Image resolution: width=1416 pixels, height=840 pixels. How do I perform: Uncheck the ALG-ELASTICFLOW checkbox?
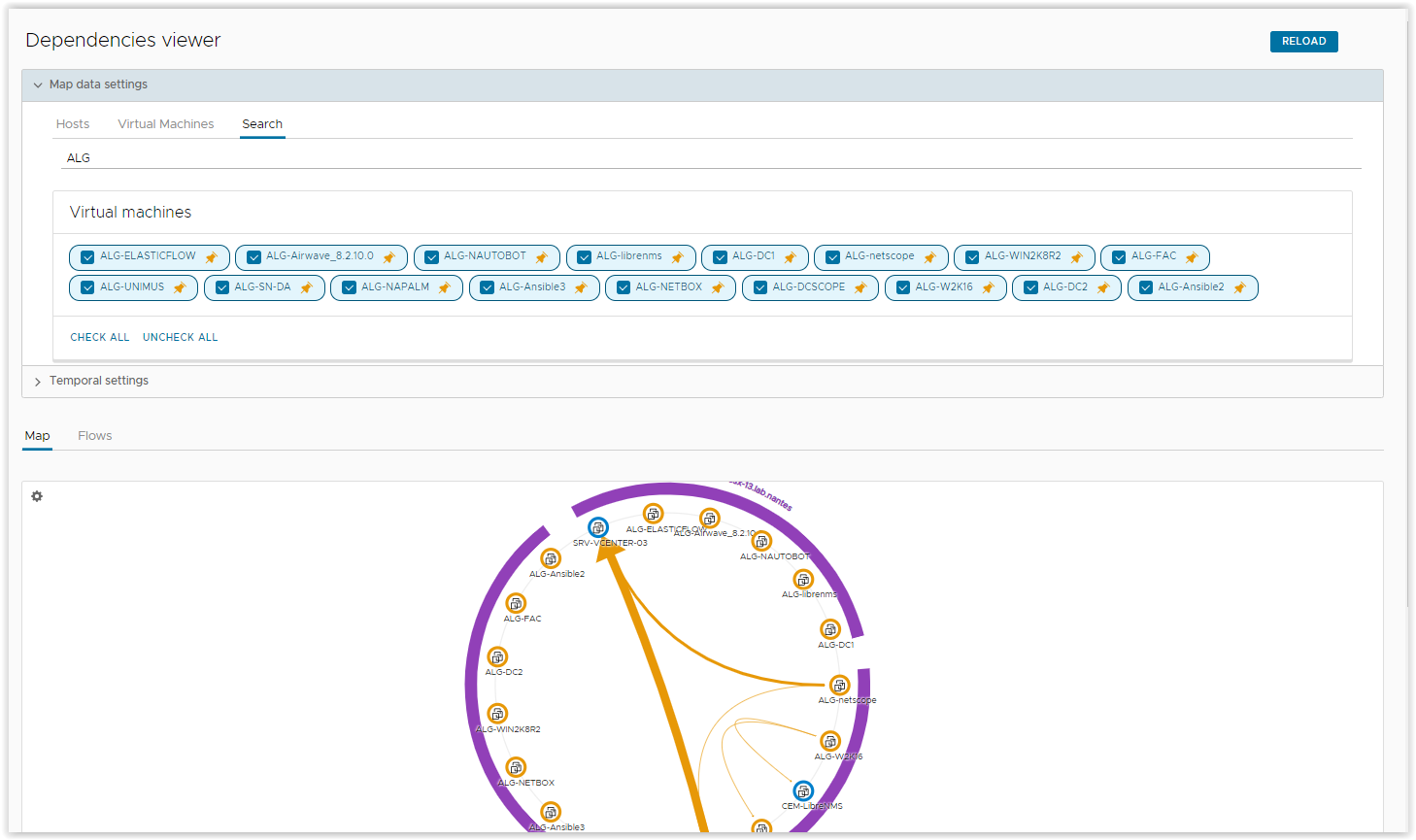tap(87, 257)
